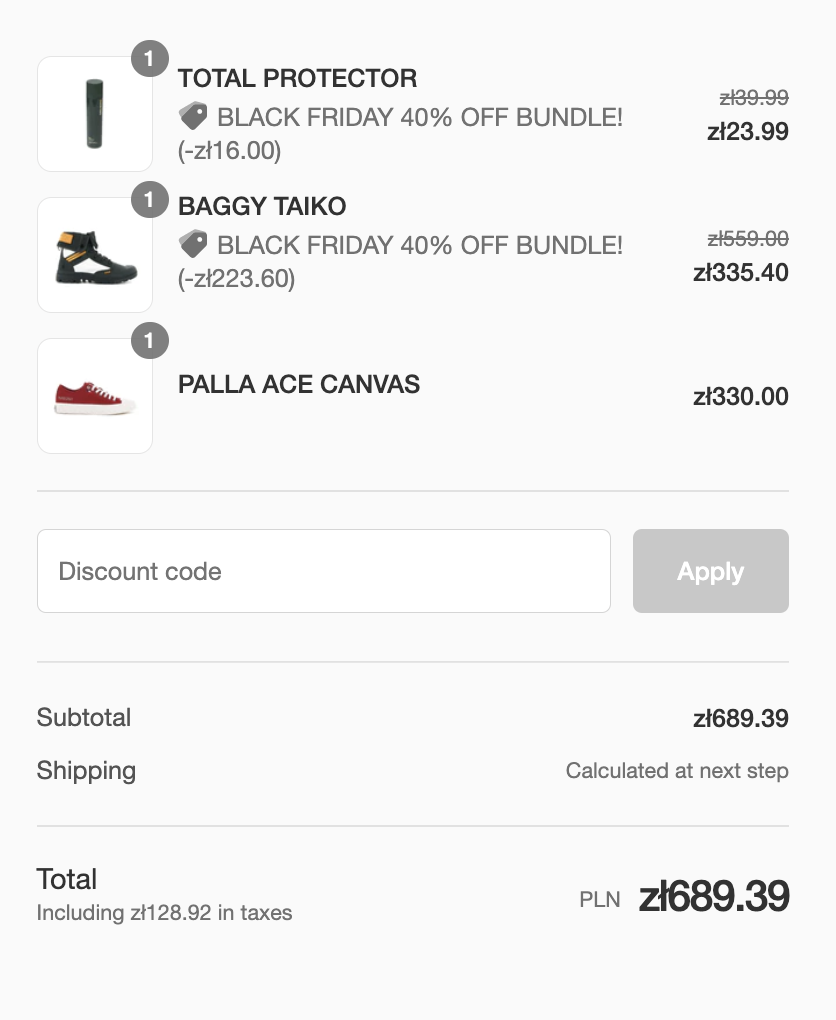Open the Baggy Taiko boot thumbnail

tap(95, 255)
